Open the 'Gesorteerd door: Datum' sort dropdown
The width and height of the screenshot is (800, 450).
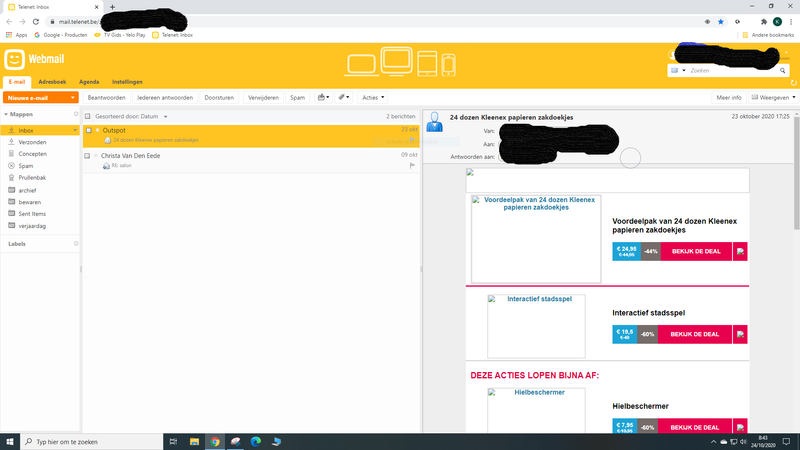(132, 117)
